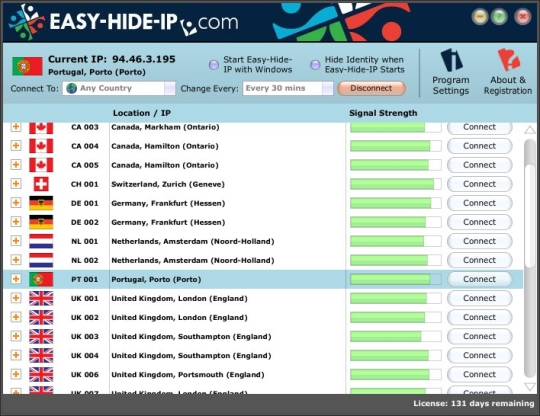Open the Every 30 mins dropdown

point(328,89)
